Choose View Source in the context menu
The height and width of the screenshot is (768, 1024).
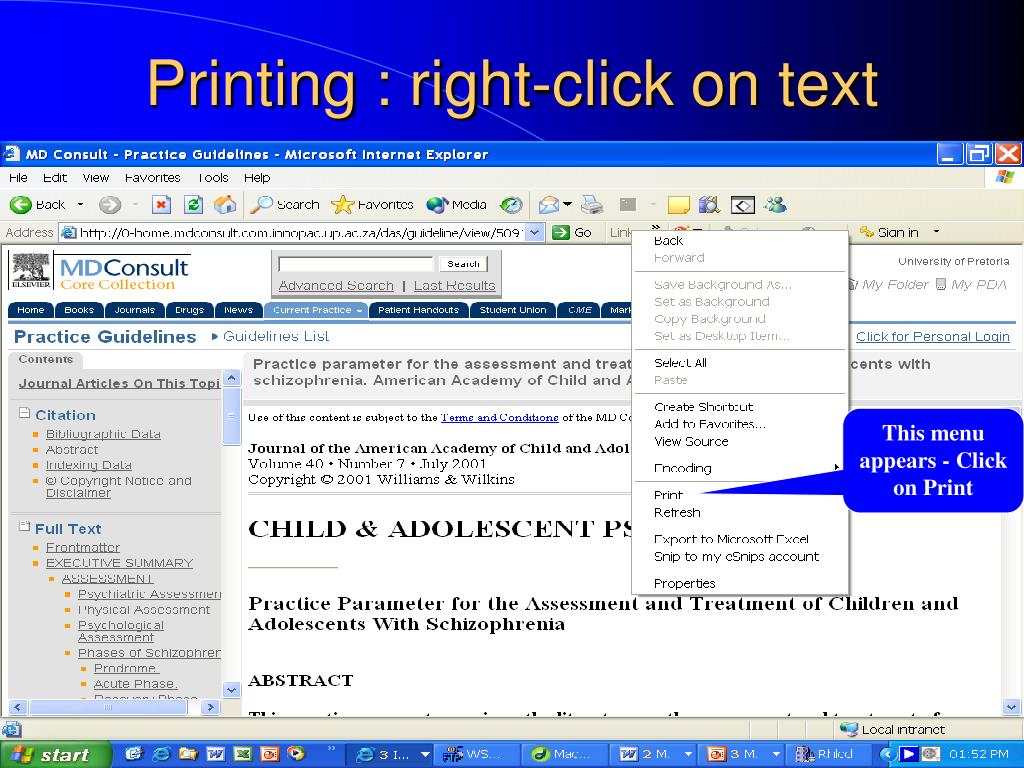click(691, 441)
